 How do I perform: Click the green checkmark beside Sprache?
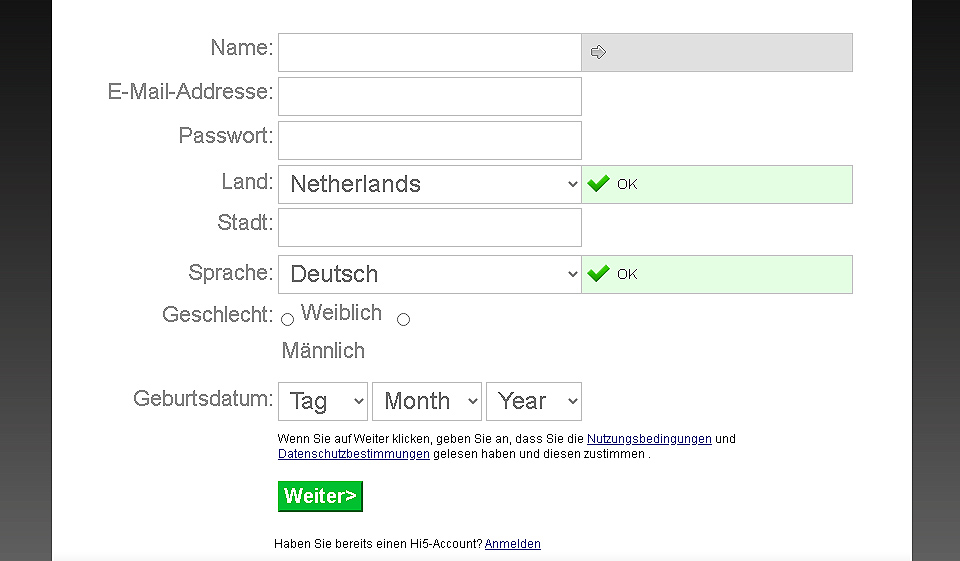598,274
